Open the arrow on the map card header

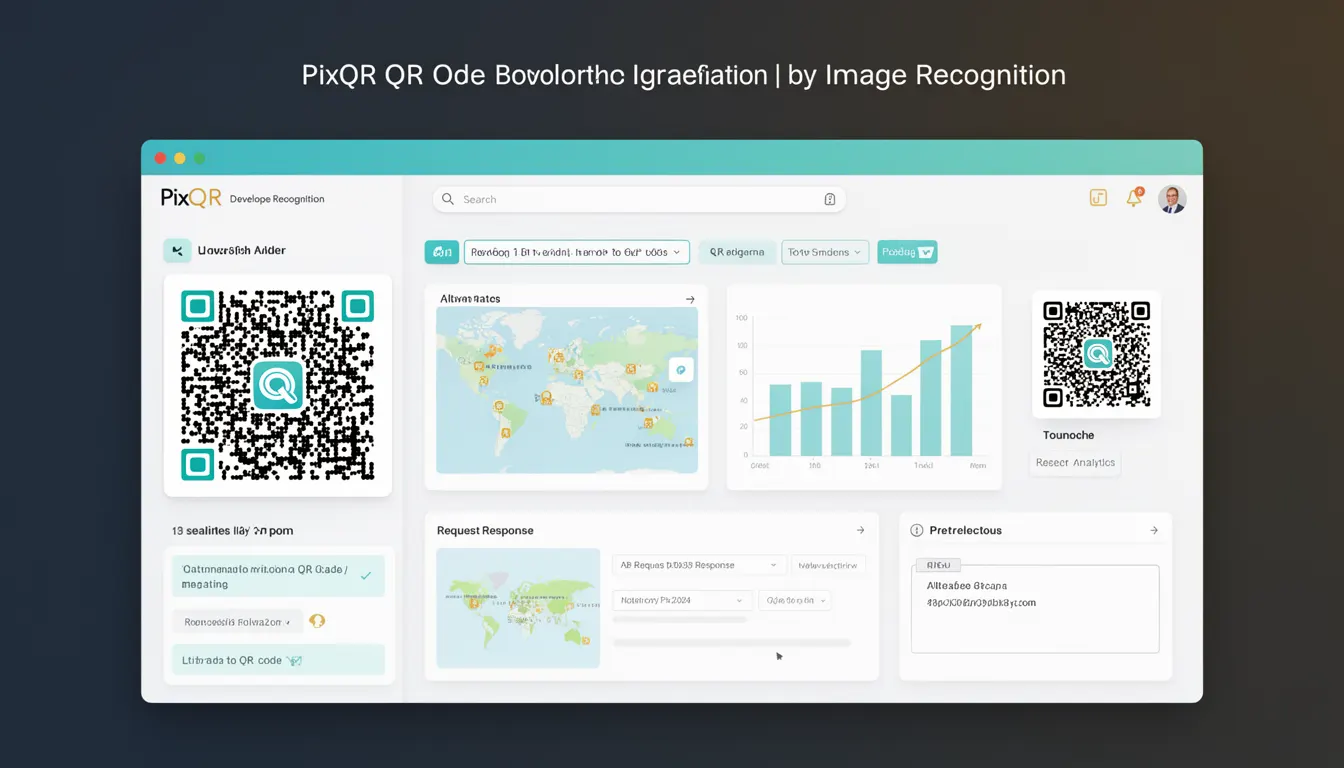coord(690,299)
